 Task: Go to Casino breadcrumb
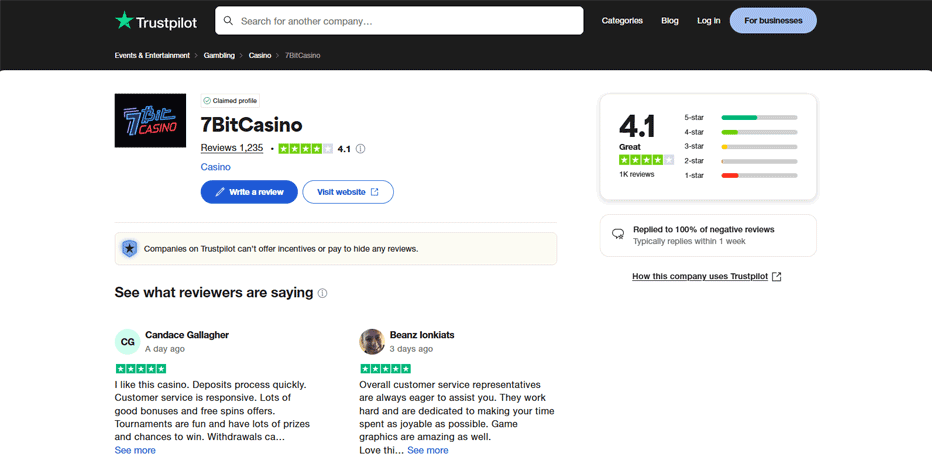click(260, 55)
